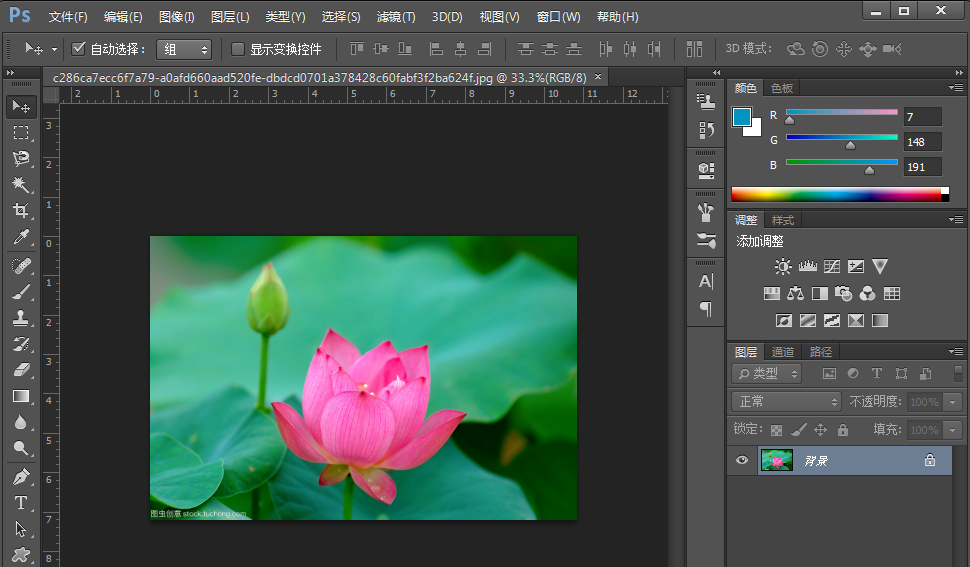970x567 pixels.
Task: Switch to the 通道 tab
Action: click(783, 352)
